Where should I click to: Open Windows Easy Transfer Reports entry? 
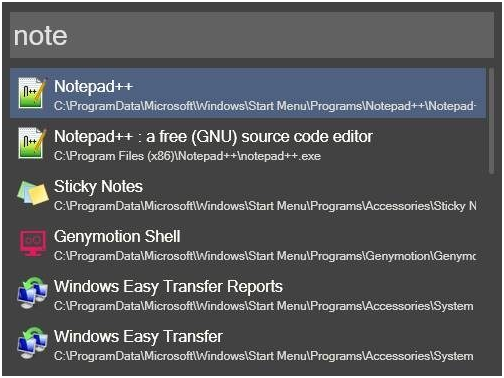point(168,287)
